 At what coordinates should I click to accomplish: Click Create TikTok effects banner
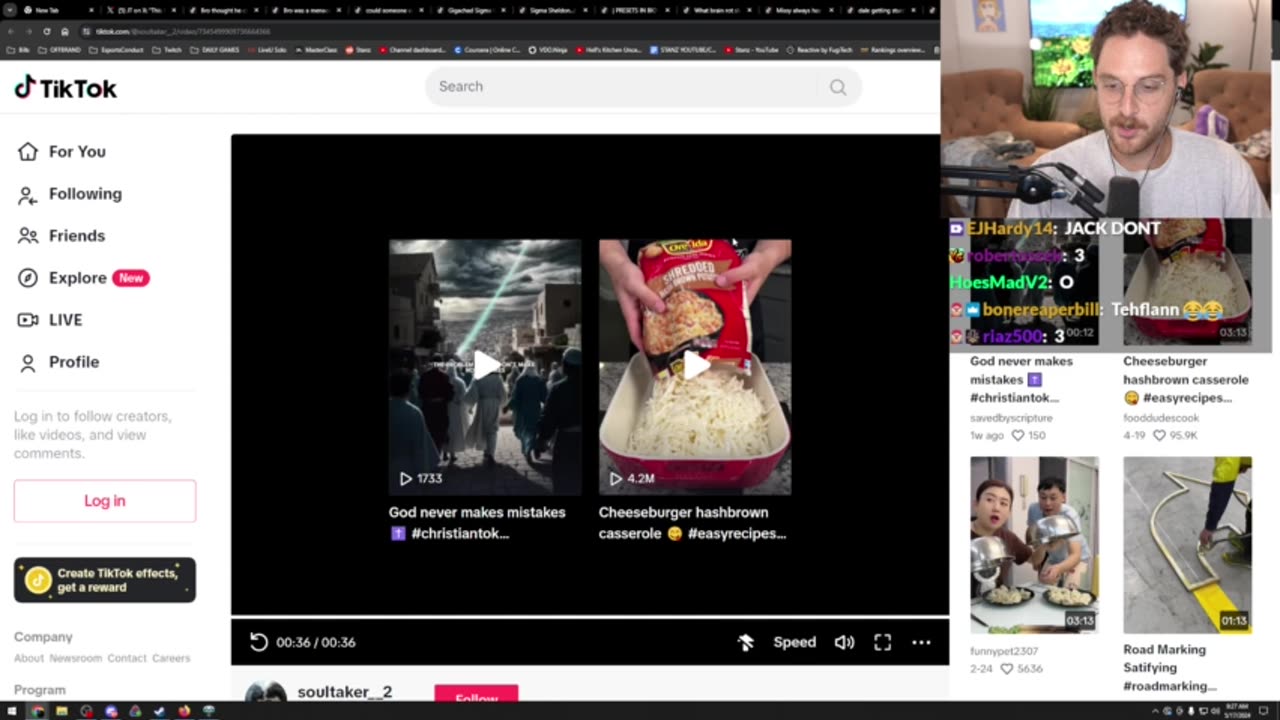click(x=105, y=580)
